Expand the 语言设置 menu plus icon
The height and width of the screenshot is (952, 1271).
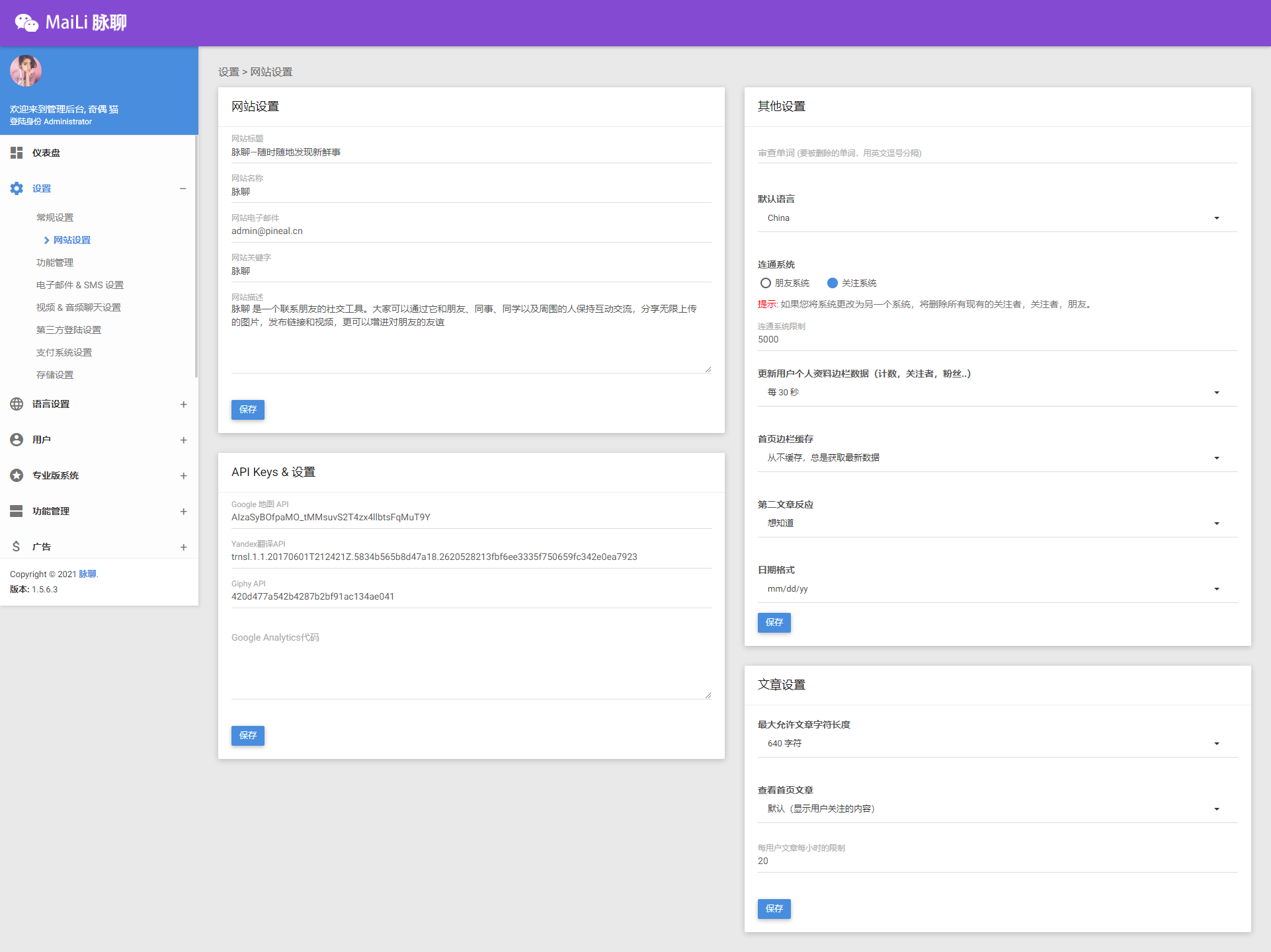pos(184,404)
